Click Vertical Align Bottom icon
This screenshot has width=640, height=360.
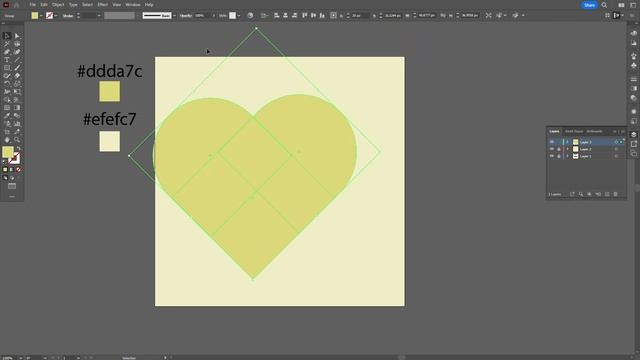click(322, 16)
